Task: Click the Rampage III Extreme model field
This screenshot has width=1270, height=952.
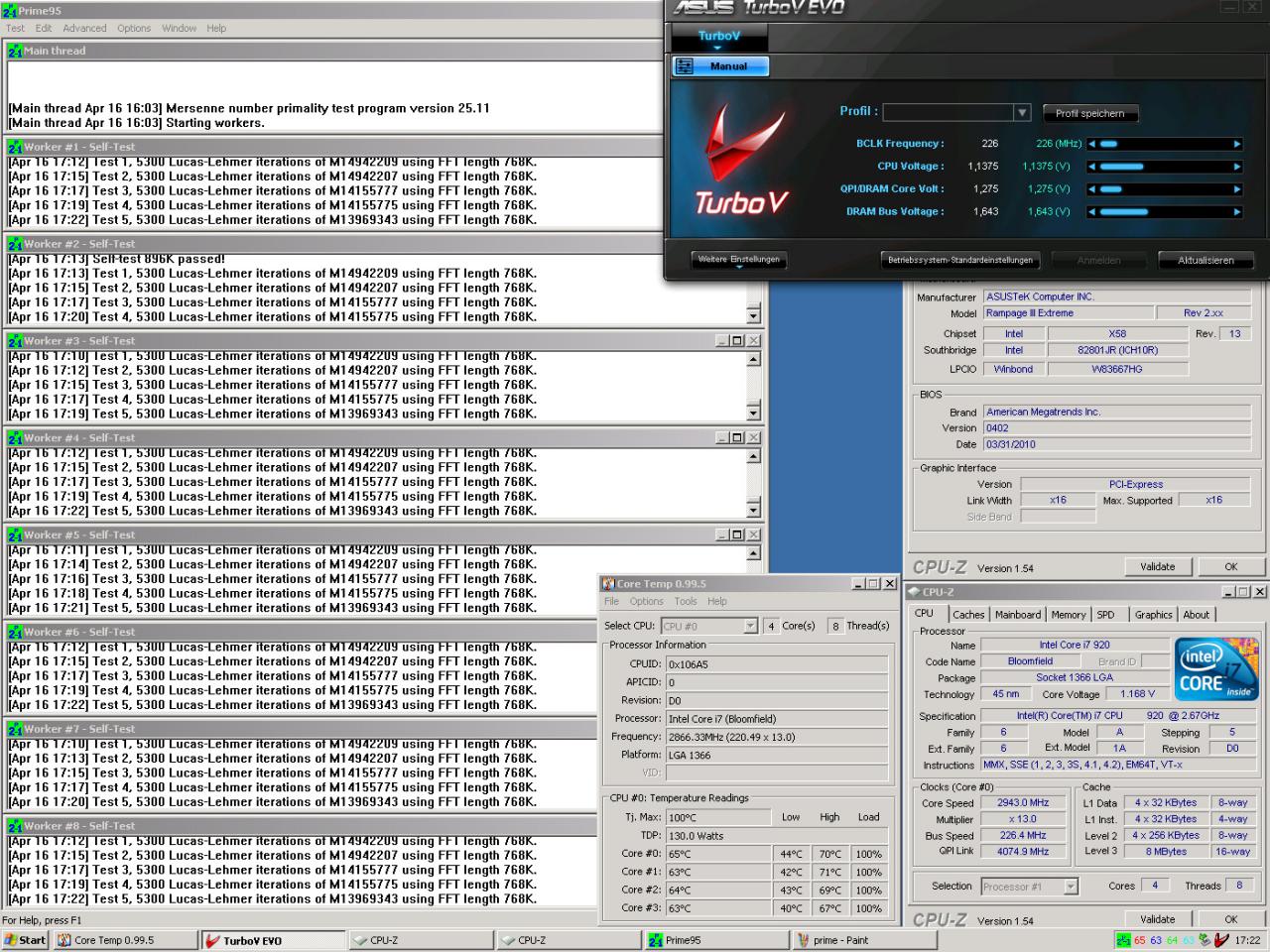Action: [x=1067, y=313]
